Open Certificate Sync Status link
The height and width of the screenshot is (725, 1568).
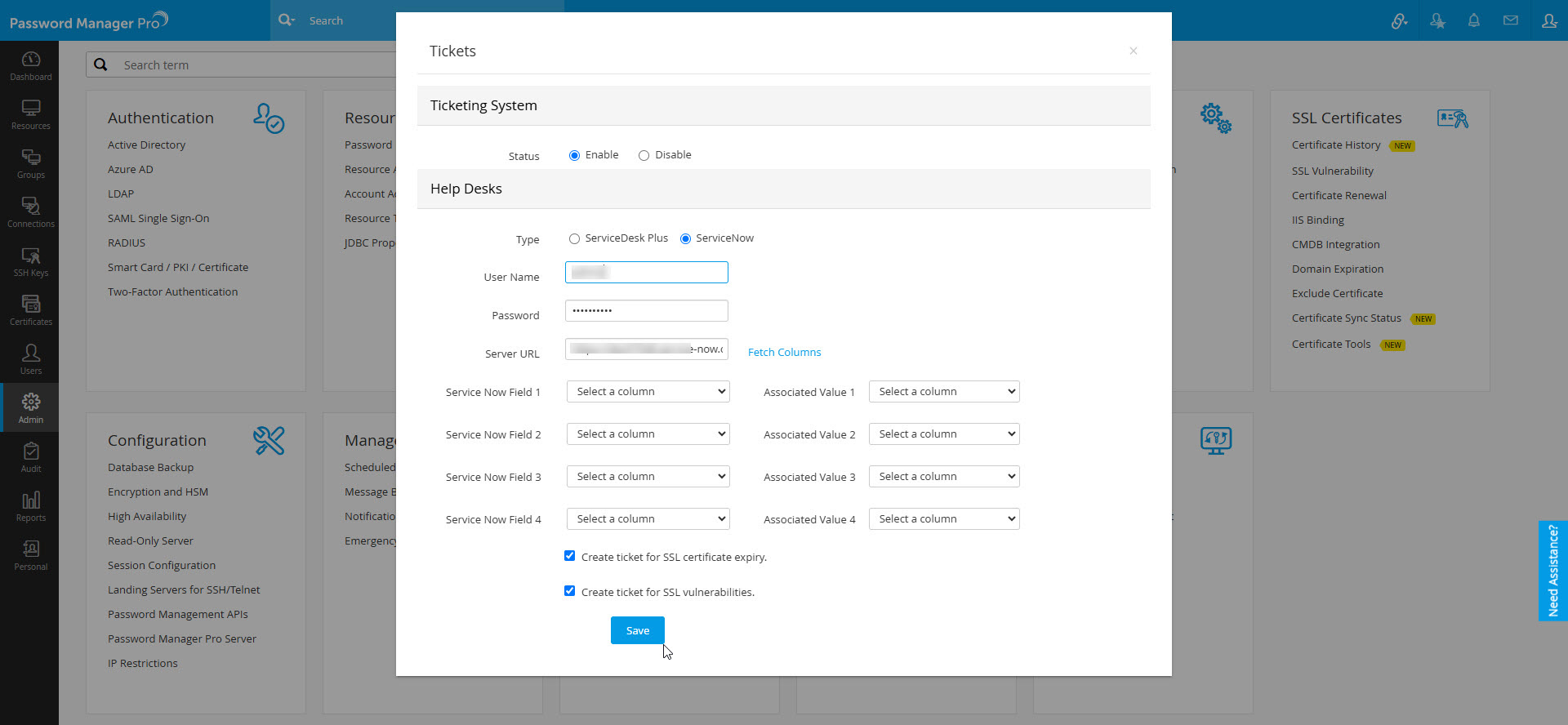click(1347, 318)
